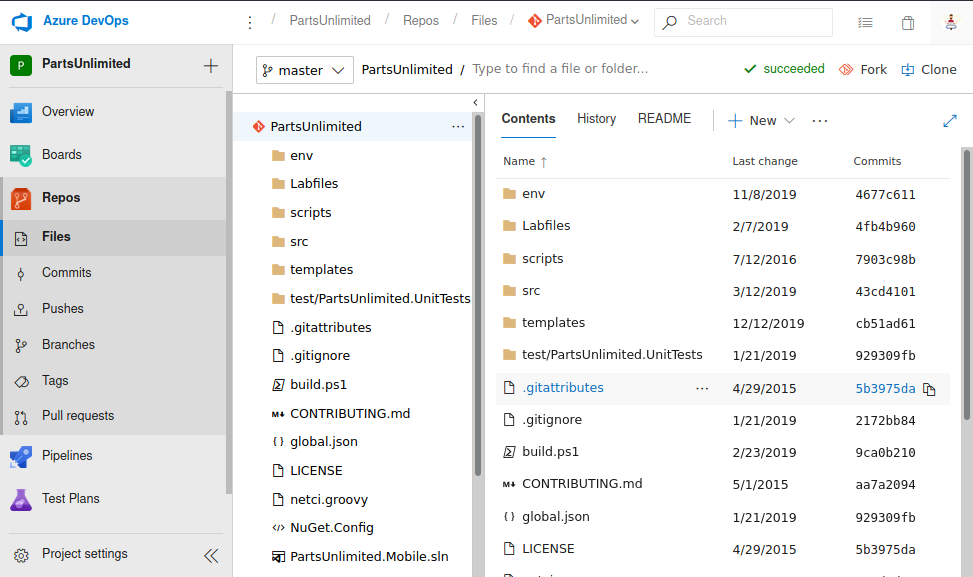973x577 pixels.
Task: Click the 4677c611 commit for env
Action: pos(885,195)
